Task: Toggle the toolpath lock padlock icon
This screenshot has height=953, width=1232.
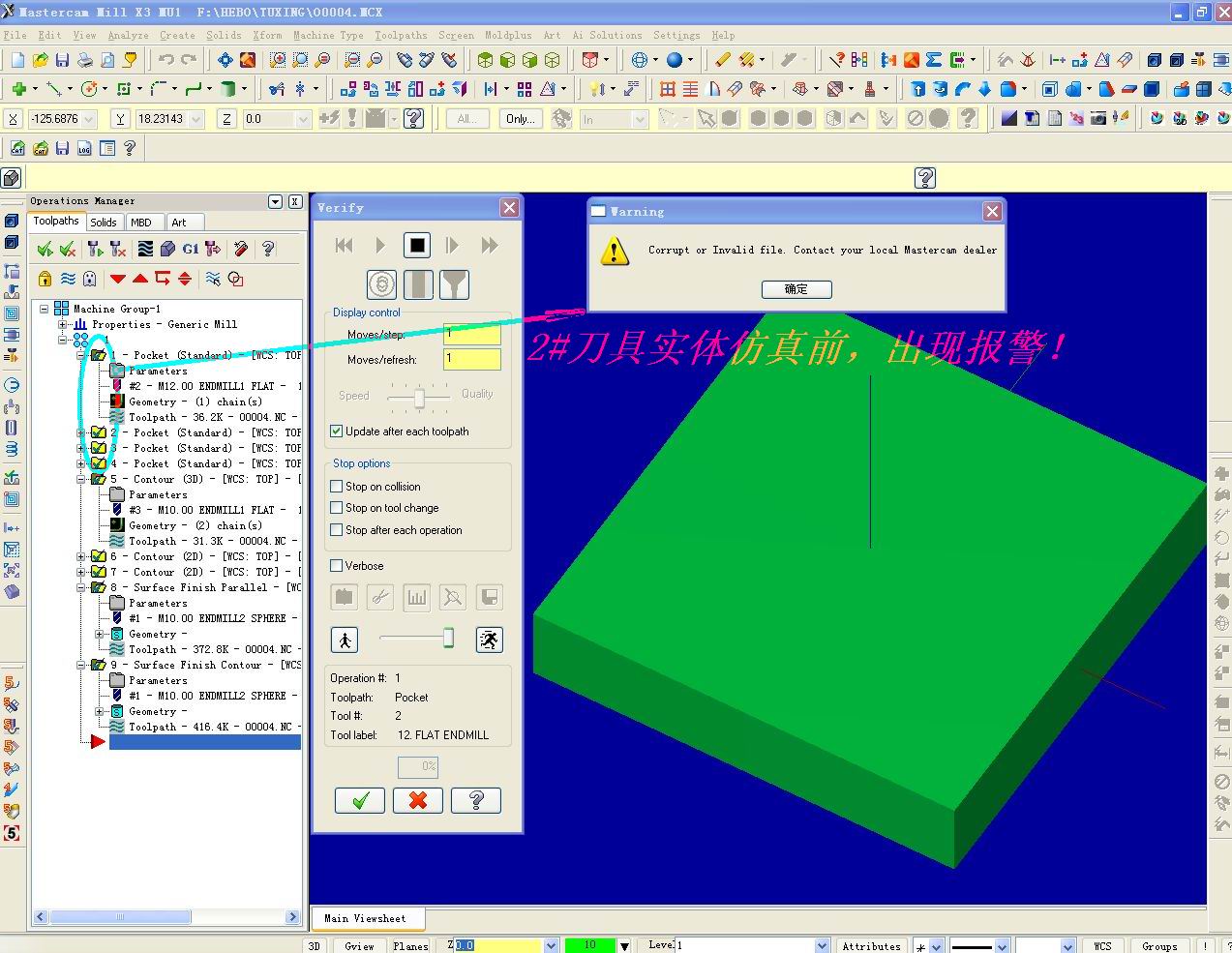Action: pyautogui.click(x=45, y=279)
